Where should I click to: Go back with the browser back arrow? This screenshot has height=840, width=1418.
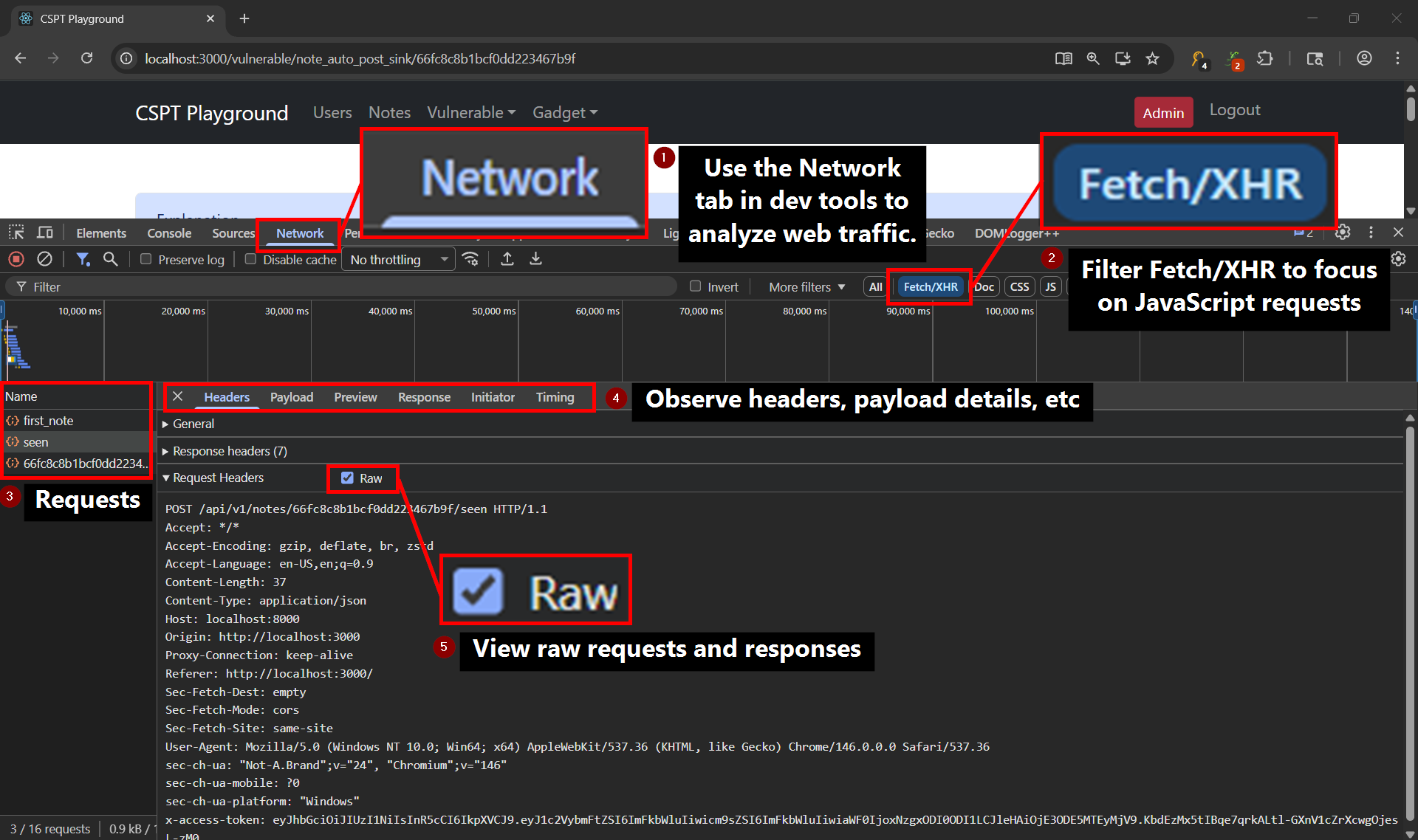[x=21, y=58]
